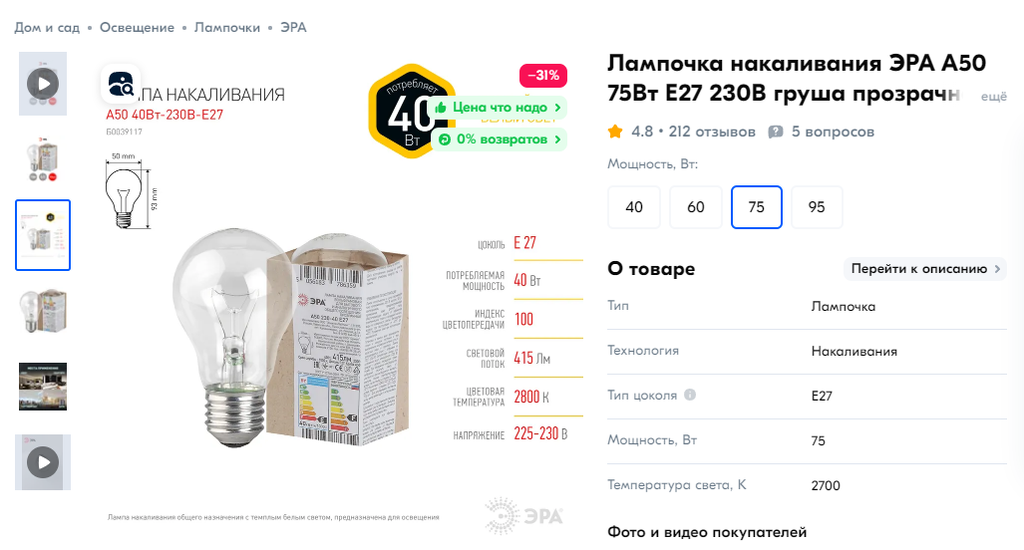Open the Лампочки breadcrumb category
The image size is (1024, 550).
coord(227,27)
